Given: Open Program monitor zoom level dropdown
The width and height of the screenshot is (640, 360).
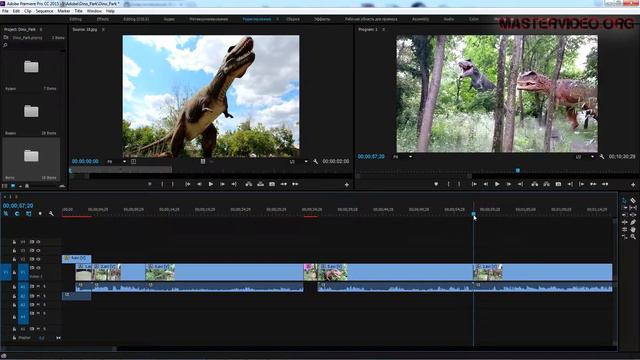Looking at the screenshot, I should (x=402, y=156).
